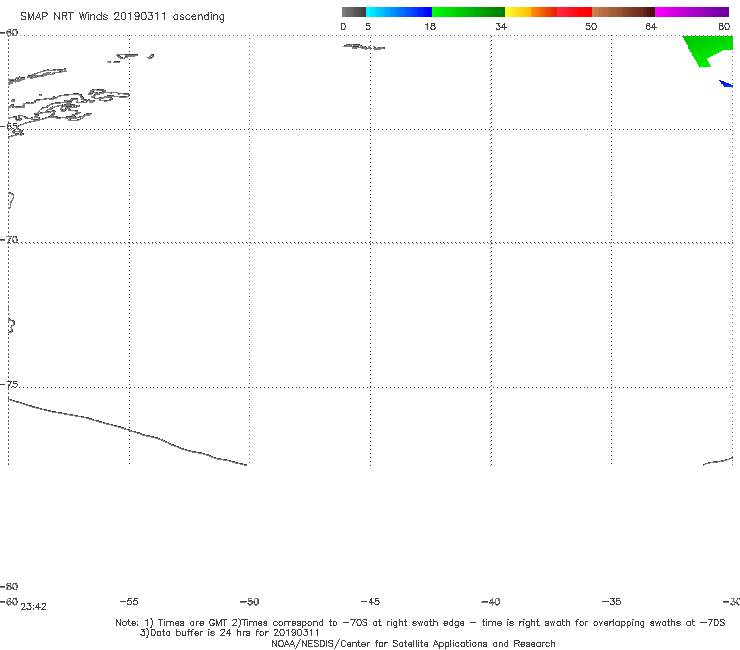Select the magenta 64-80 colorbar segment
Screen dimensions: 740x650
click(692, 12)
